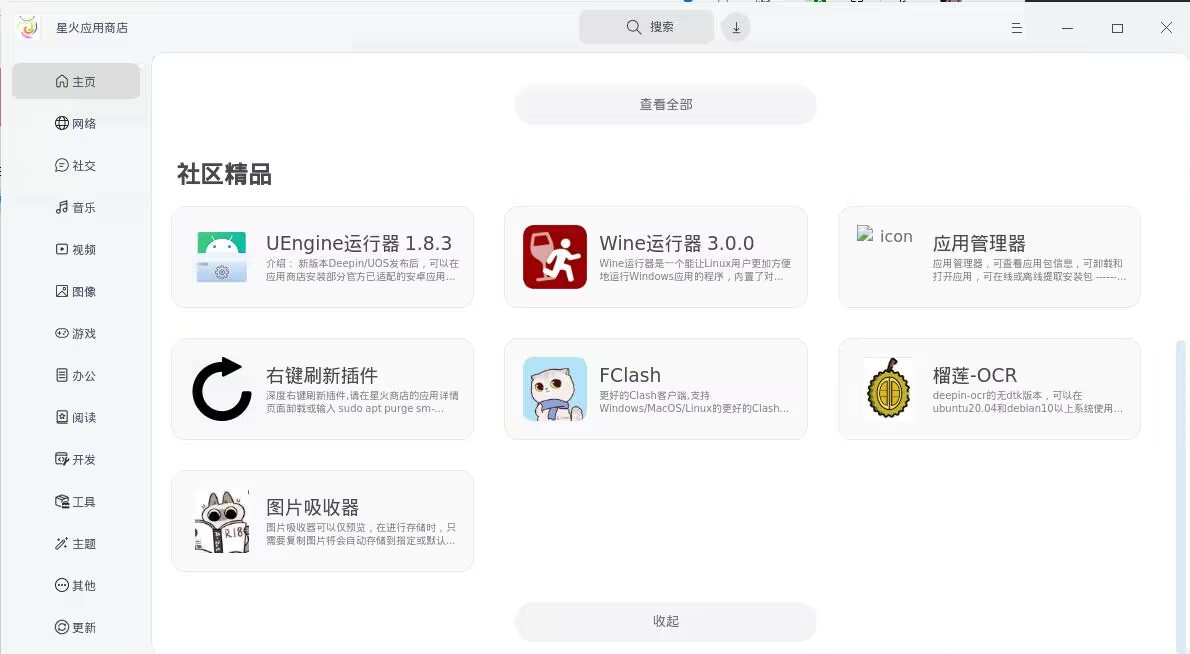The height and width of the screenshot is (654, 1190).
Task: Click the 榴莲-OCR durian icon
Action: click(889, 388)
